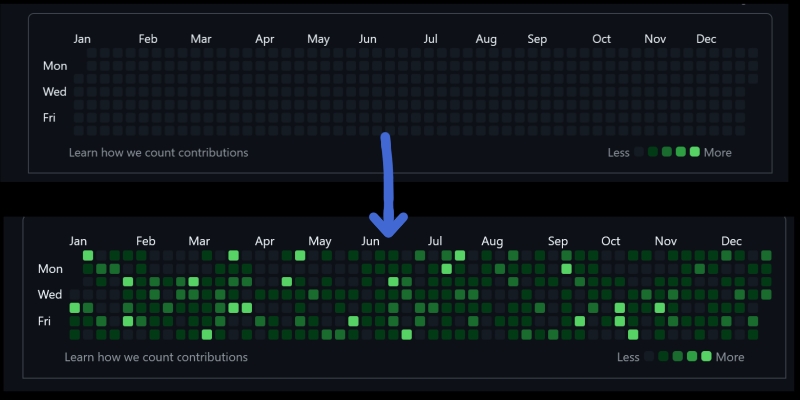Viewport: 800px width, 400px height.
Task: Select the empty gray legend swatch in the lower graph
Action: [649, 357]
